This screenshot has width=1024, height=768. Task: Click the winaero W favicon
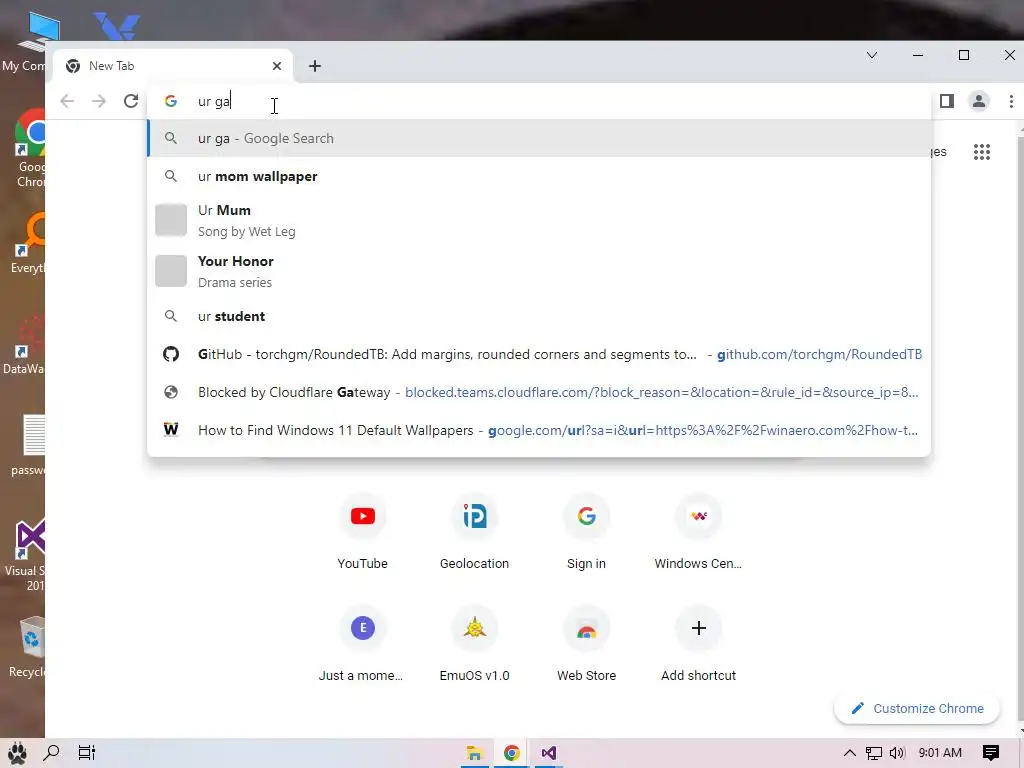click(171, 430)
